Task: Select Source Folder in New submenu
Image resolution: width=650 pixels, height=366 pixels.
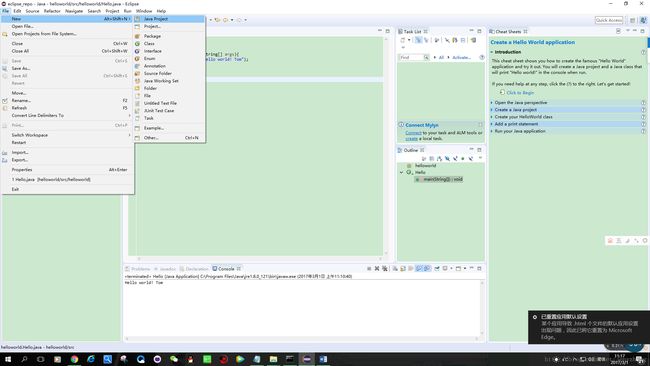Action: point(169,73)
